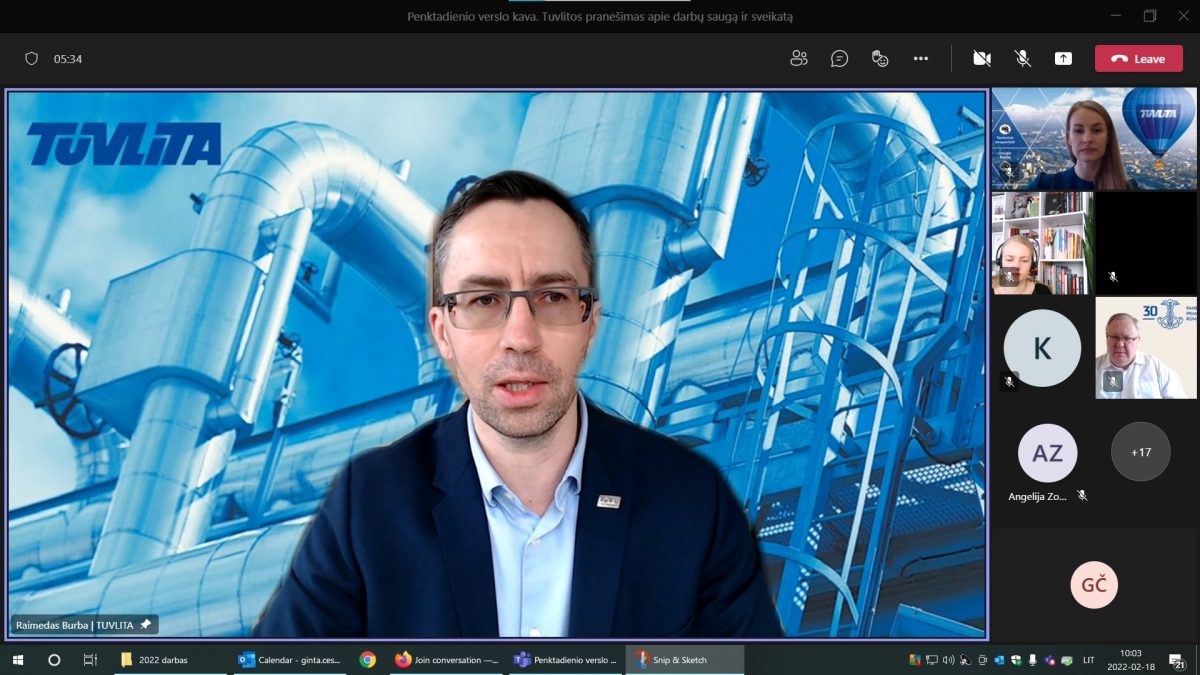Click Angelija Zo... participant name
Viewport: 1200px width, 675px height.
pos(1037,496)
